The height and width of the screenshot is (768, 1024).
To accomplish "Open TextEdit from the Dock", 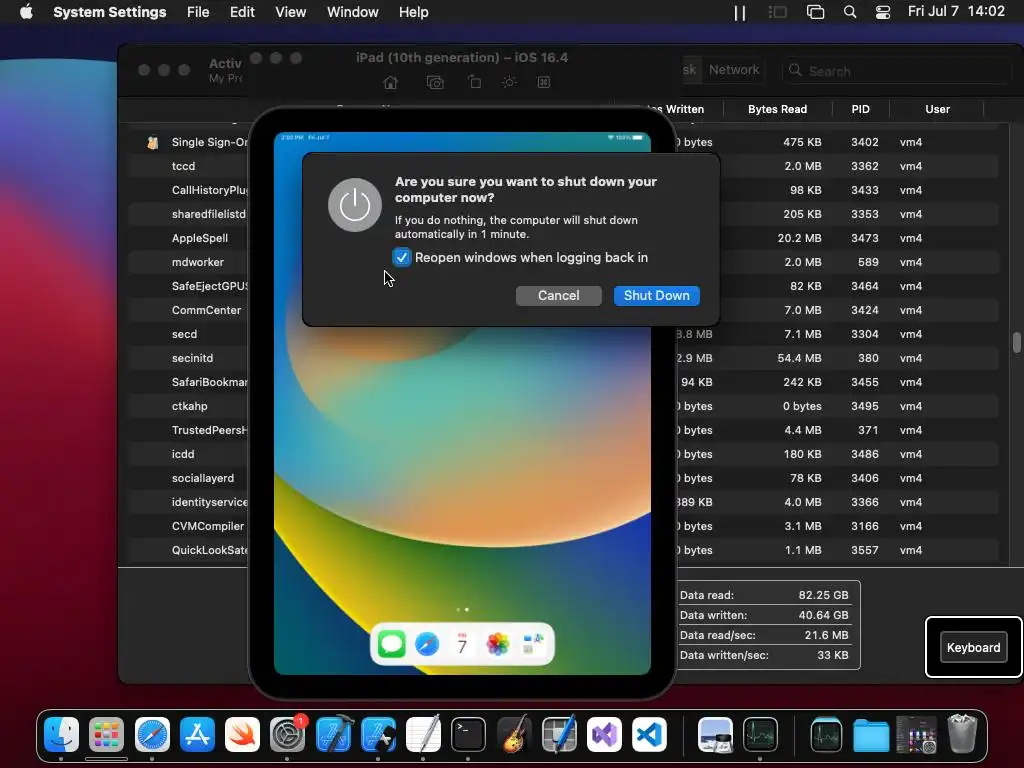I will click(x=423, y=735).
